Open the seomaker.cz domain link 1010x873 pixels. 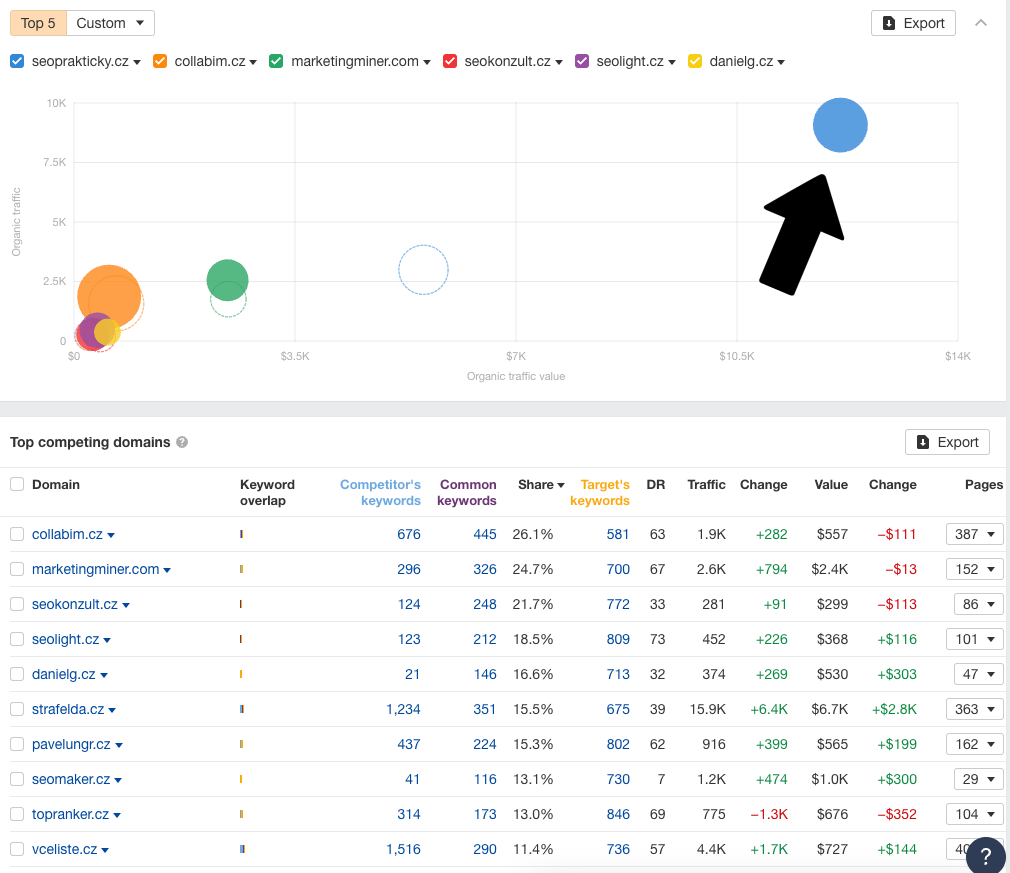coord(71,779)
